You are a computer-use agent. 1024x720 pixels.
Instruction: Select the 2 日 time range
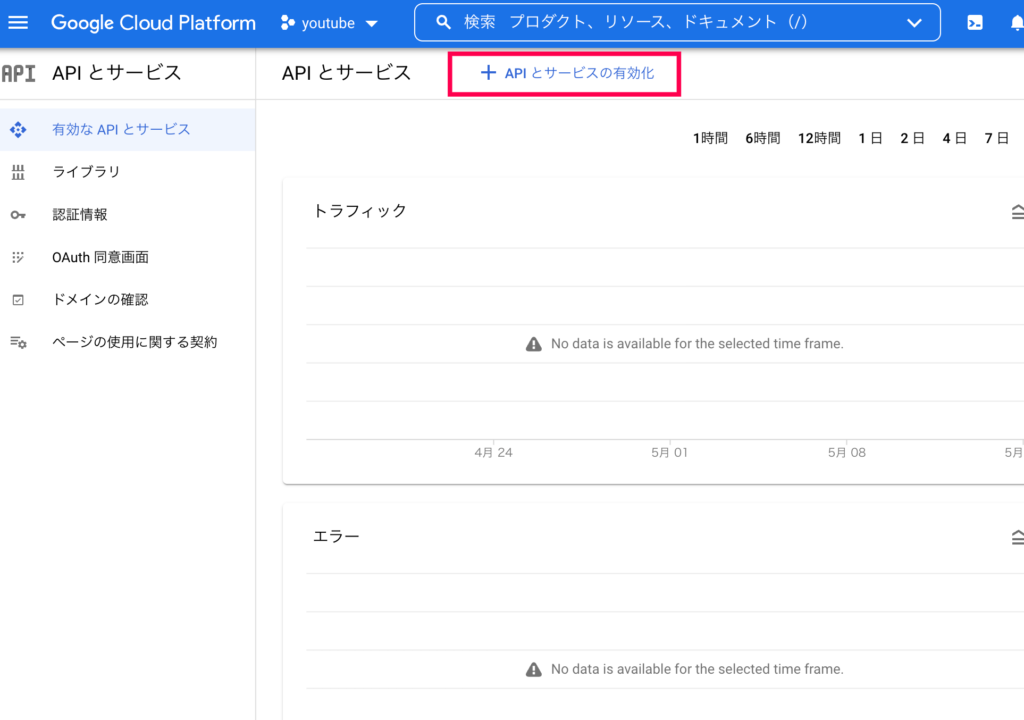pyautogui.click(x=912, y=138)
